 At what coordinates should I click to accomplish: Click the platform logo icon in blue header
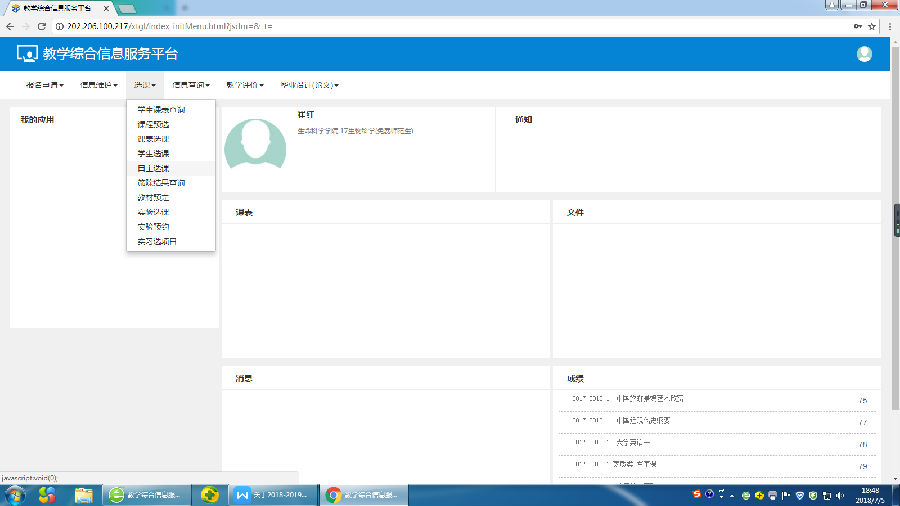pos(27,54)
